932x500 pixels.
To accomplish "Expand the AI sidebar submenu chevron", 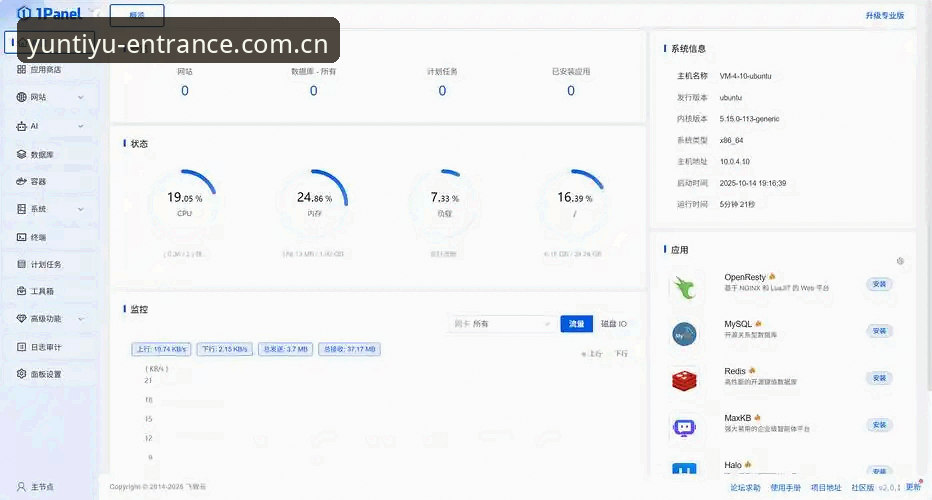I will (81, 126).
